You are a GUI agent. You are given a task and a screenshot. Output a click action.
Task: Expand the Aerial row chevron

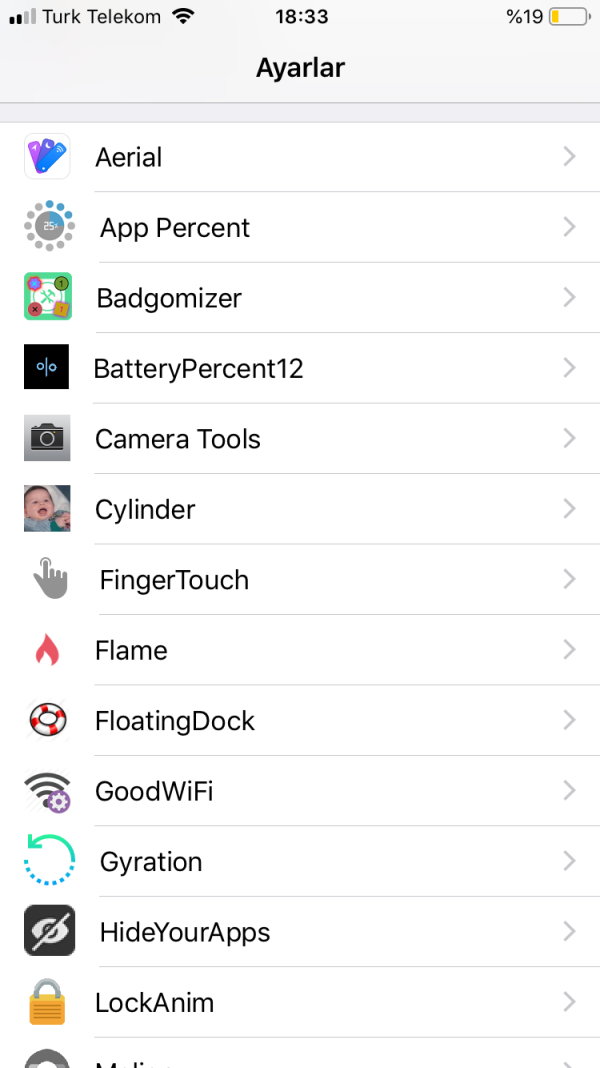569,157
